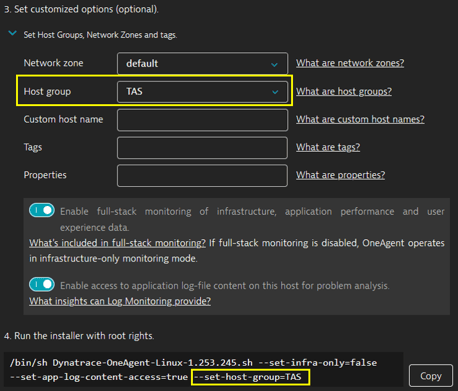The width and height of the screenshot is (458, 391).
Task: Click the Dynatrace-OneAgent-Linux-1.253.245.sh text in command
Action: point(153,363)
